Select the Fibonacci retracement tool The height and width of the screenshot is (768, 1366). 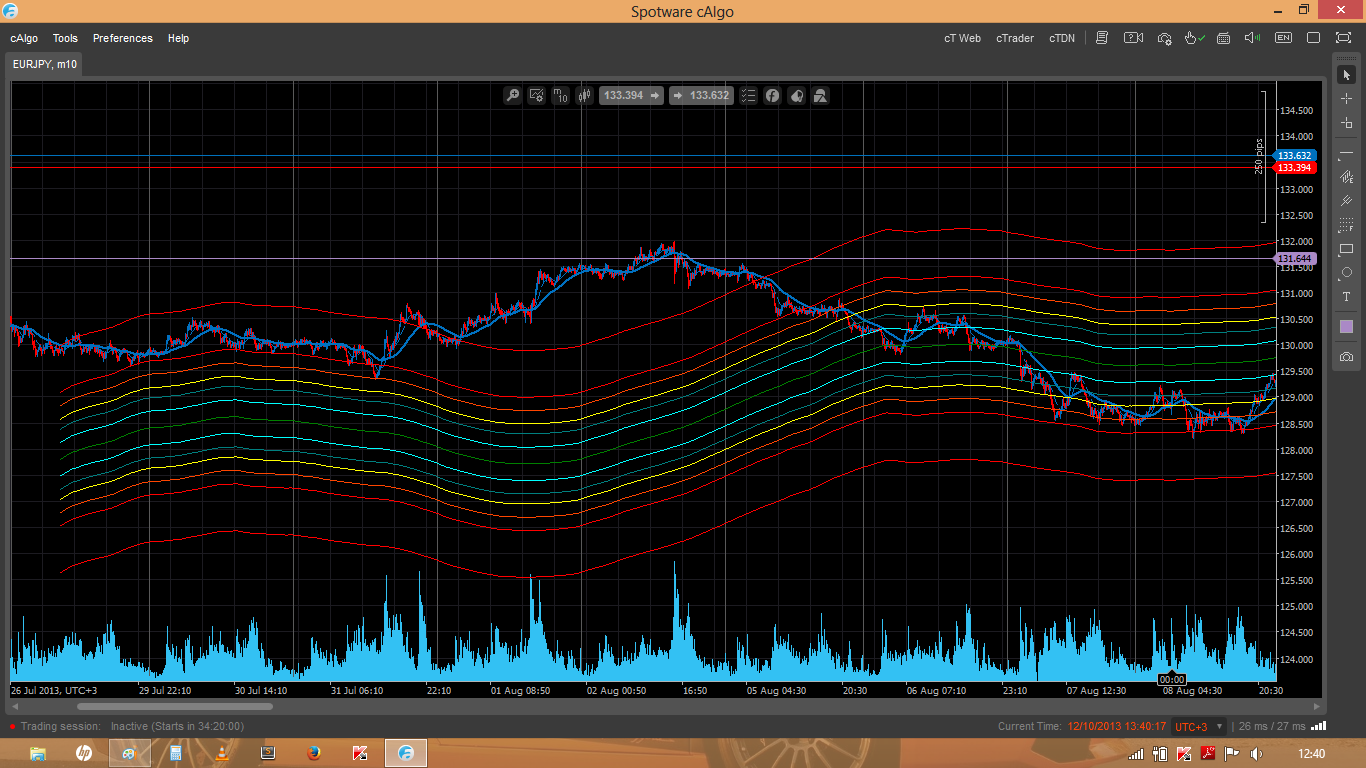coord(1346,226)
